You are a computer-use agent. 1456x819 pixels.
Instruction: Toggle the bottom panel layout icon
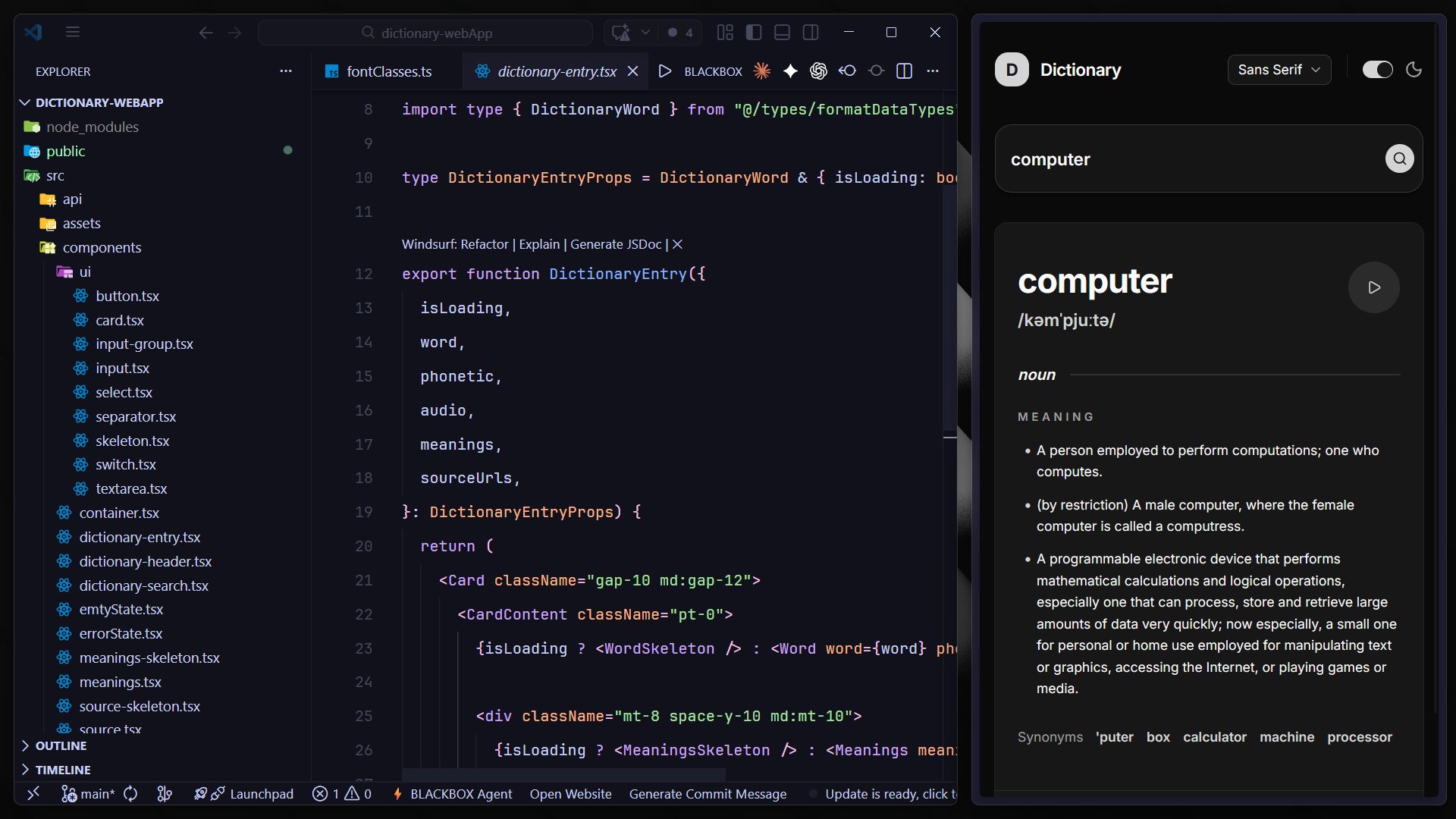pyautogui.click(x=782, y=33)
